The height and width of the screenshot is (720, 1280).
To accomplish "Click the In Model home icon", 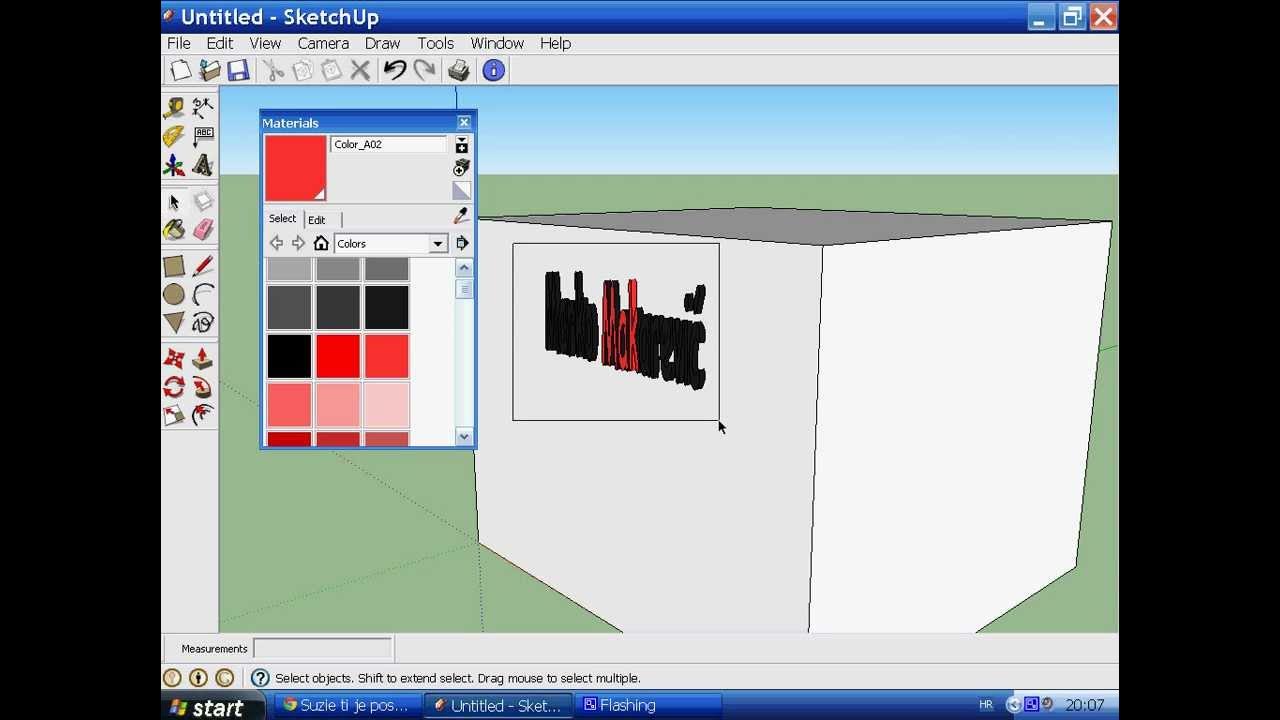I will coord(321,243).
